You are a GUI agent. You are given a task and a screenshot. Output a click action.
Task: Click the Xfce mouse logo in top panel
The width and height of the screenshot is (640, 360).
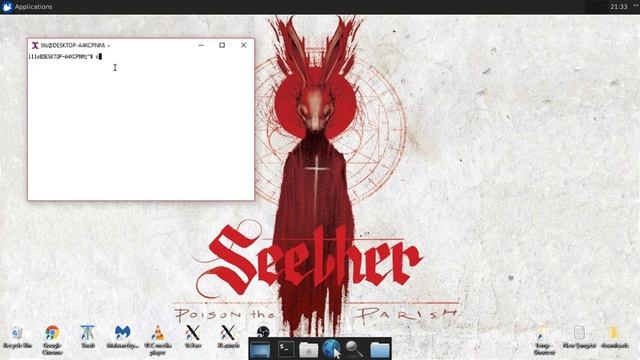tap(7, 7)
